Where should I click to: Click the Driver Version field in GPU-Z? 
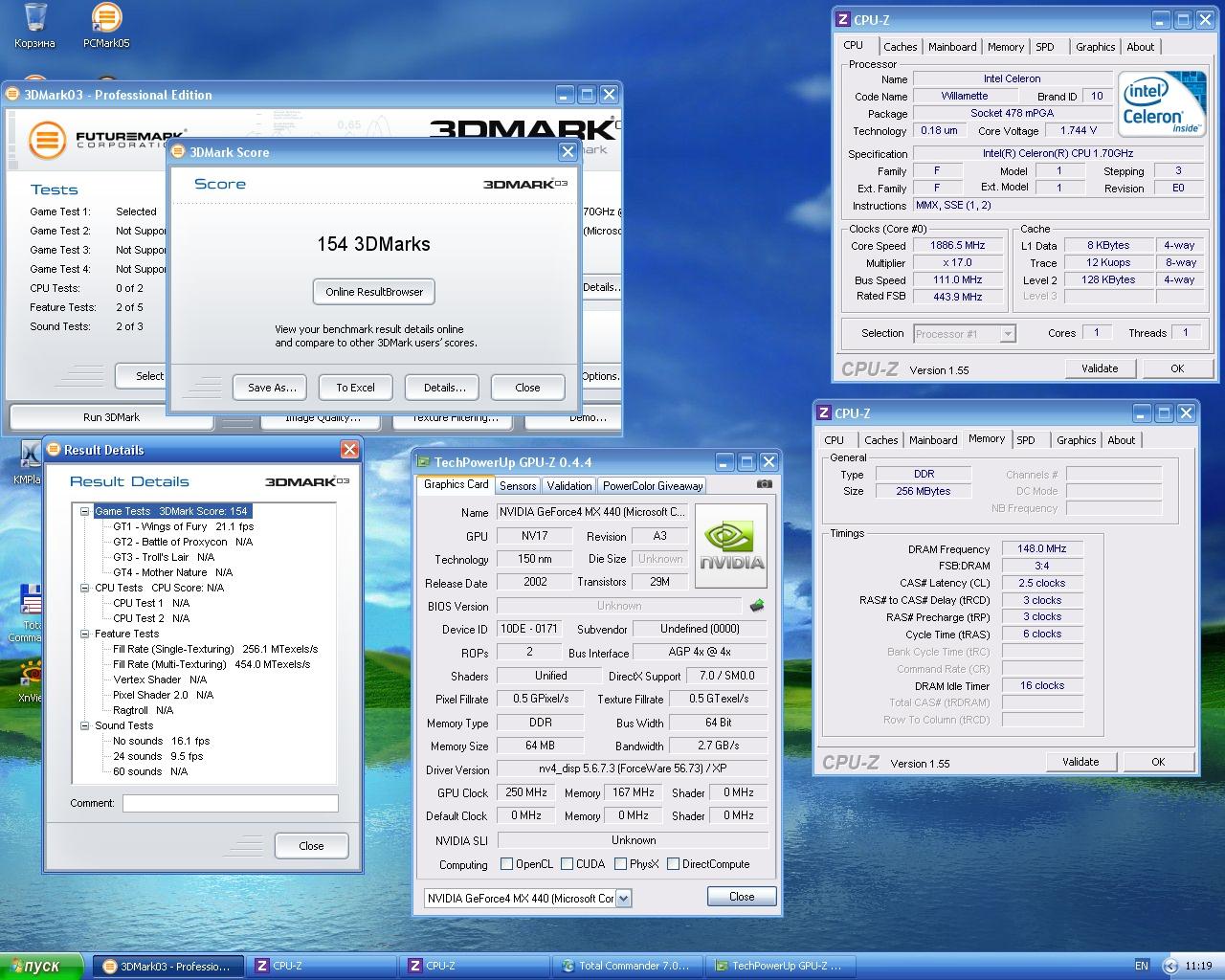tap(633, 768)
